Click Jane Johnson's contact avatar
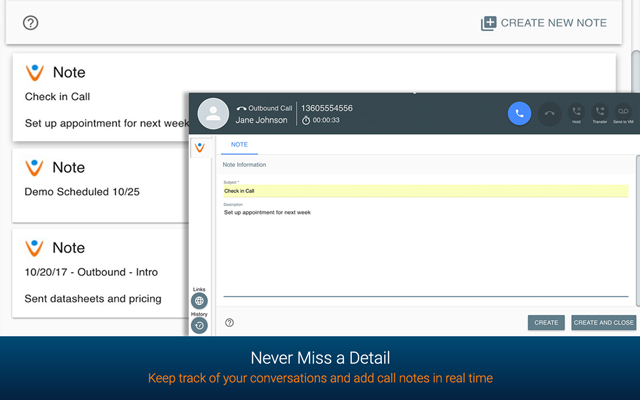The width and height of the screenshot is (640, 400). tap(213, 113)
